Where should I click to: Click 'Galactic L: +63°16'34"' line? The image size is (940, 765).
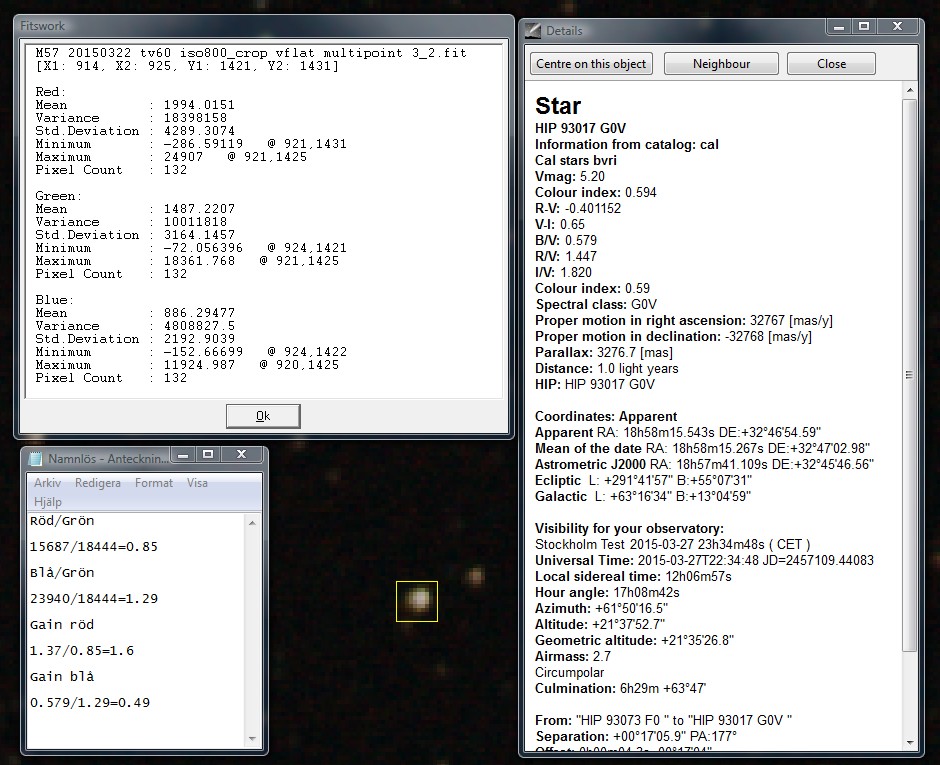pos(643,496)
